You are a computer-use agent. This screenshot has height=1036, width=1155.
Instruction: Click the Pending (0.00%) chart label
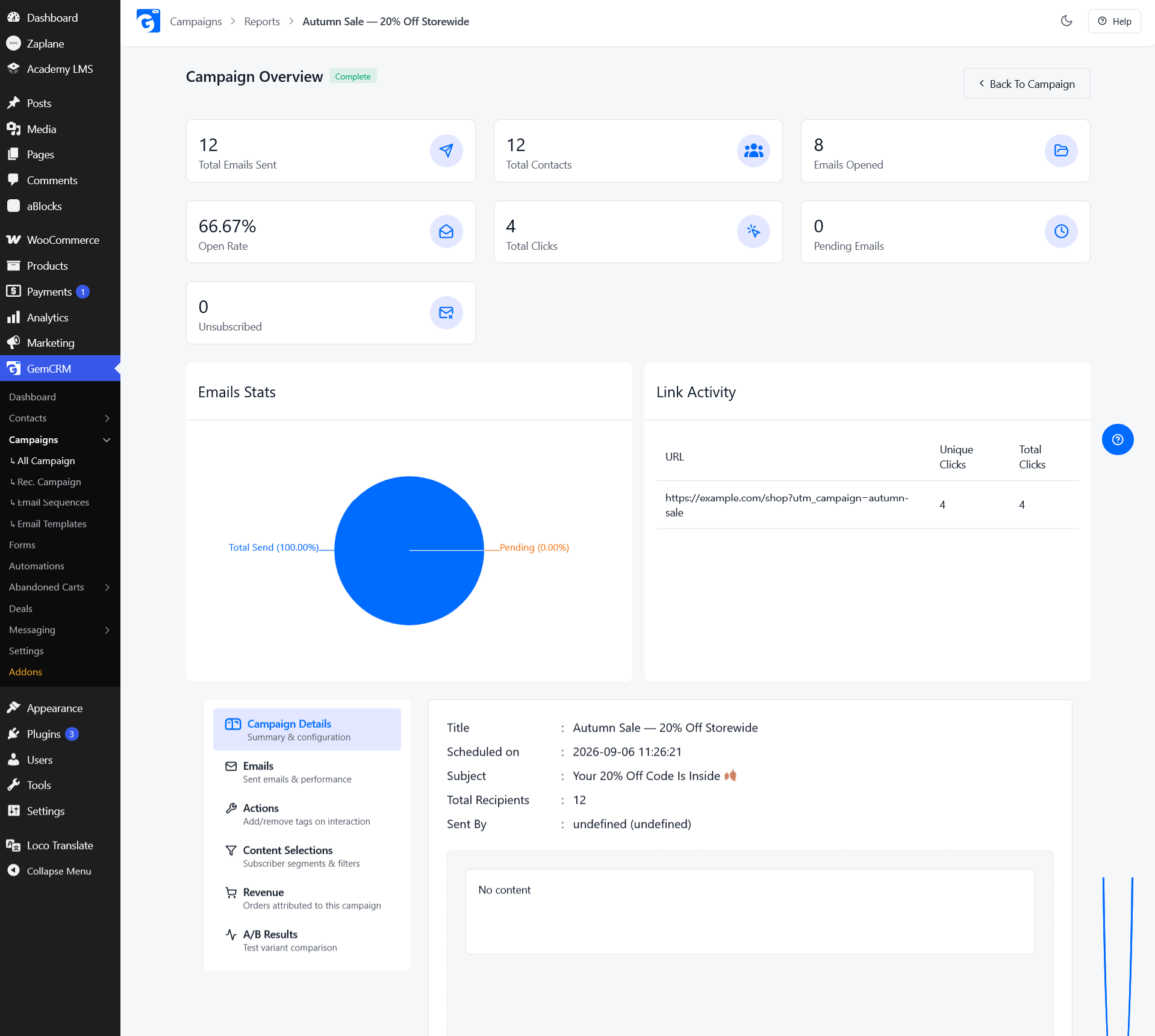pos(534,547)
